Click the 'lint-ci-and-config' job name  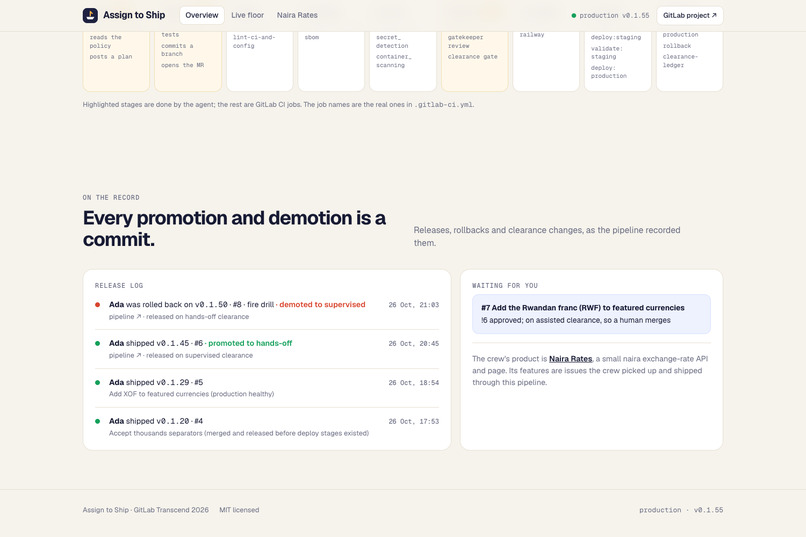[x=254, y=42]
